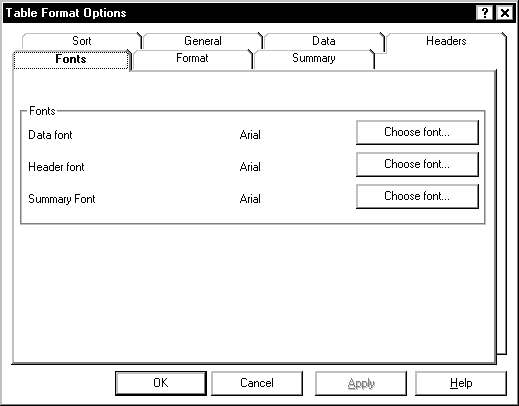Image resolution: width=519 pixels, height=406 pixels.
Task: Open Help from the bottom button row
Action: pyautogui.click(x=461, y=383)
